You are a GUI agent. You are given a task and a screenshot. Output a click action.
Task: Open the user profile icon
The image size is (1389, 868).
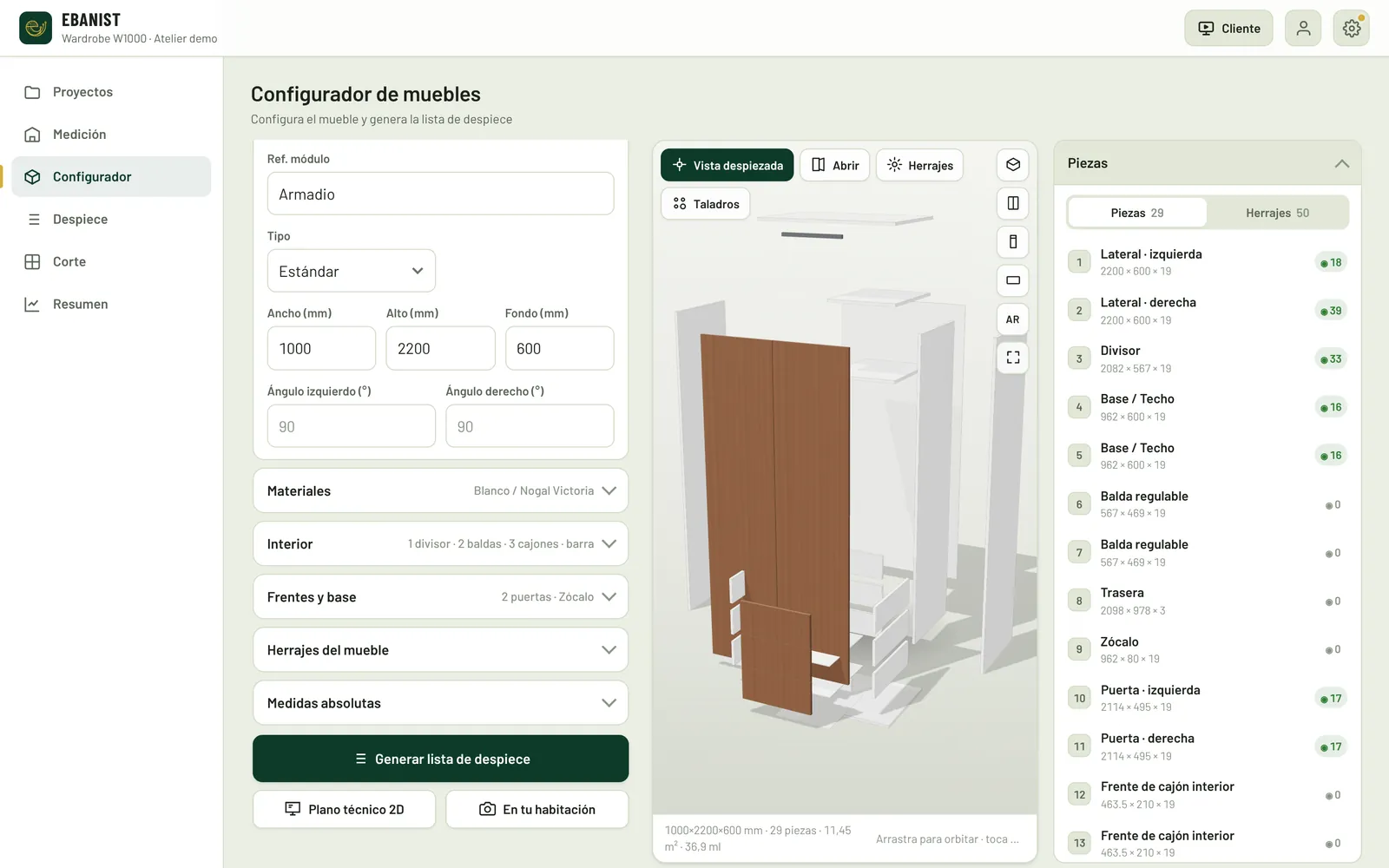[1303, 29]
